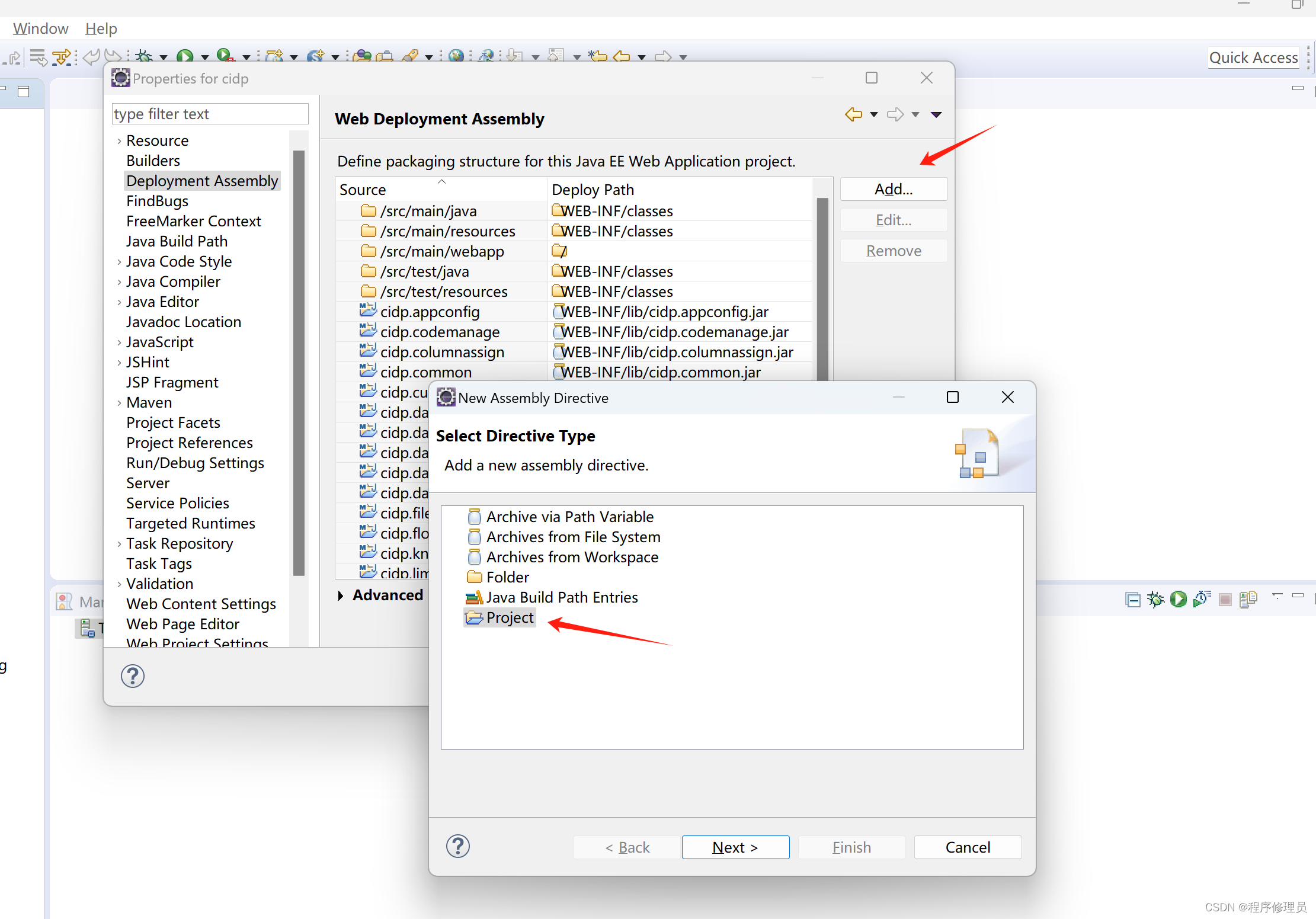This screenshot has width=1316, height=919.
Task: Click the Edit... button
Action: point(894,220)
